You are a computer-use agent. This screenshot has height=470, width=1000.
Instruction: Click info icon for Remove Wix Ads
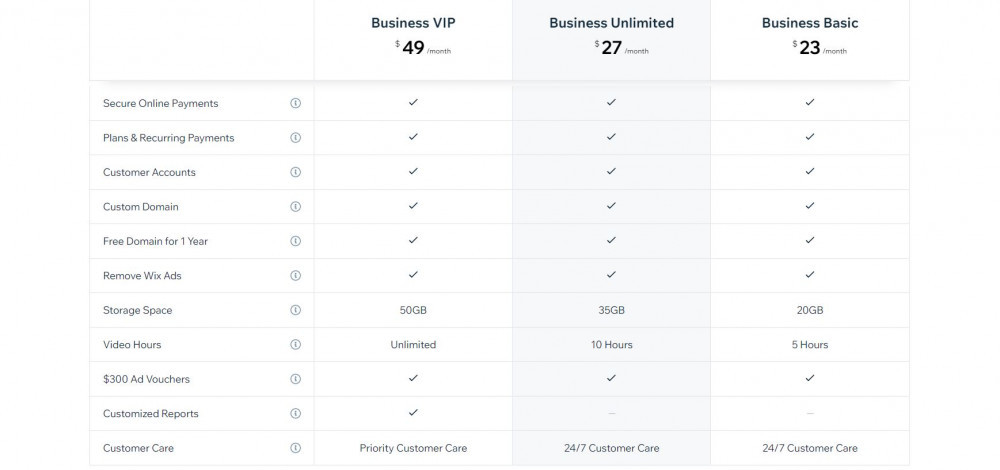(295, 275)
